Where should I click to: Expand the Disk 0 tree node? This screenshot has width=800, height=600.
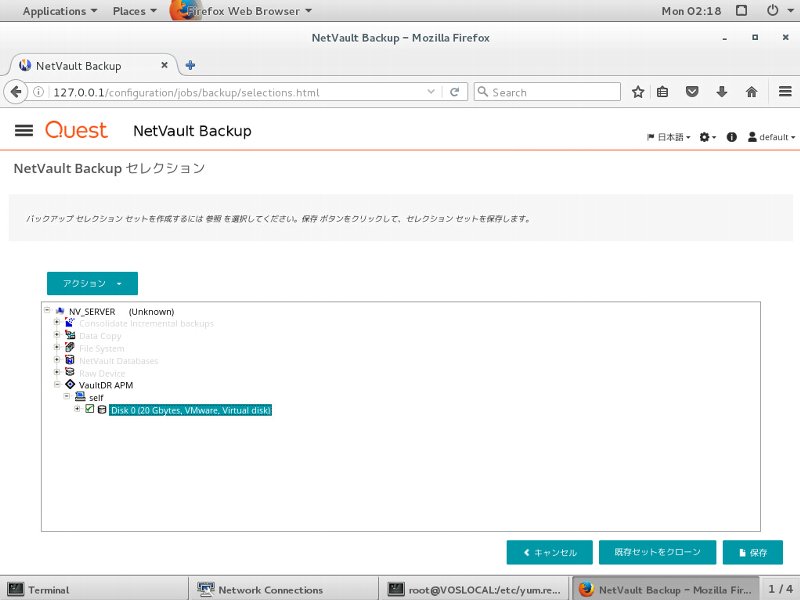pos(77,409)
